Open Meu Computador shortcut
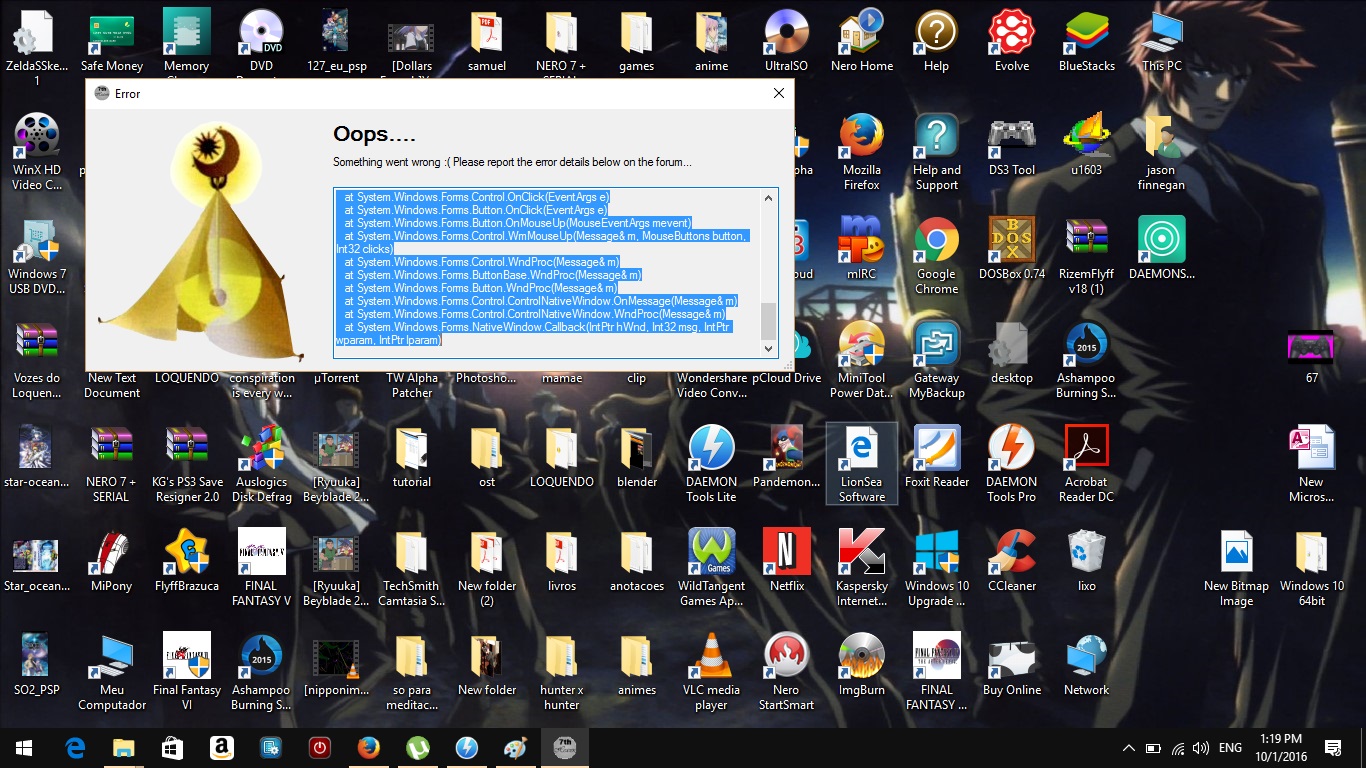 pos(112,673)
